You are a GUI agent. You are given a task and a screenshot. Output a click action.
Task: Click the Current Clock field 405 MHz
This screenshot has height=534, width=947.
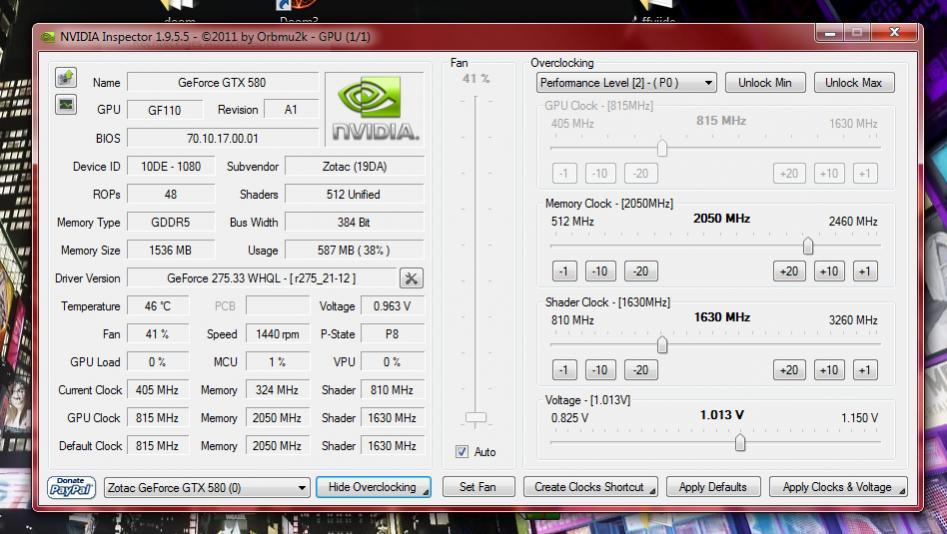(158, 390)
